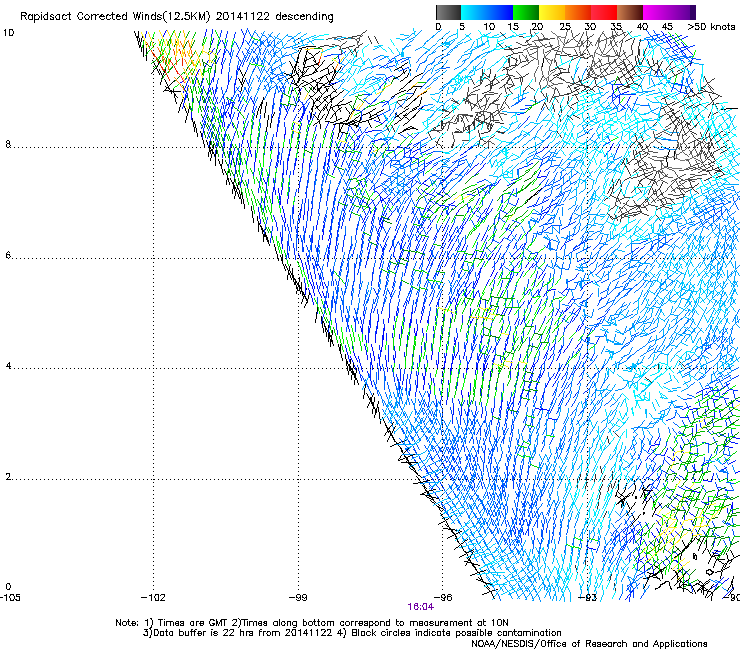Click the magenta 40-45 knots color swatch
Image resolution: width=740 pixels, height=650 pixels.
[x=656, y=12]
